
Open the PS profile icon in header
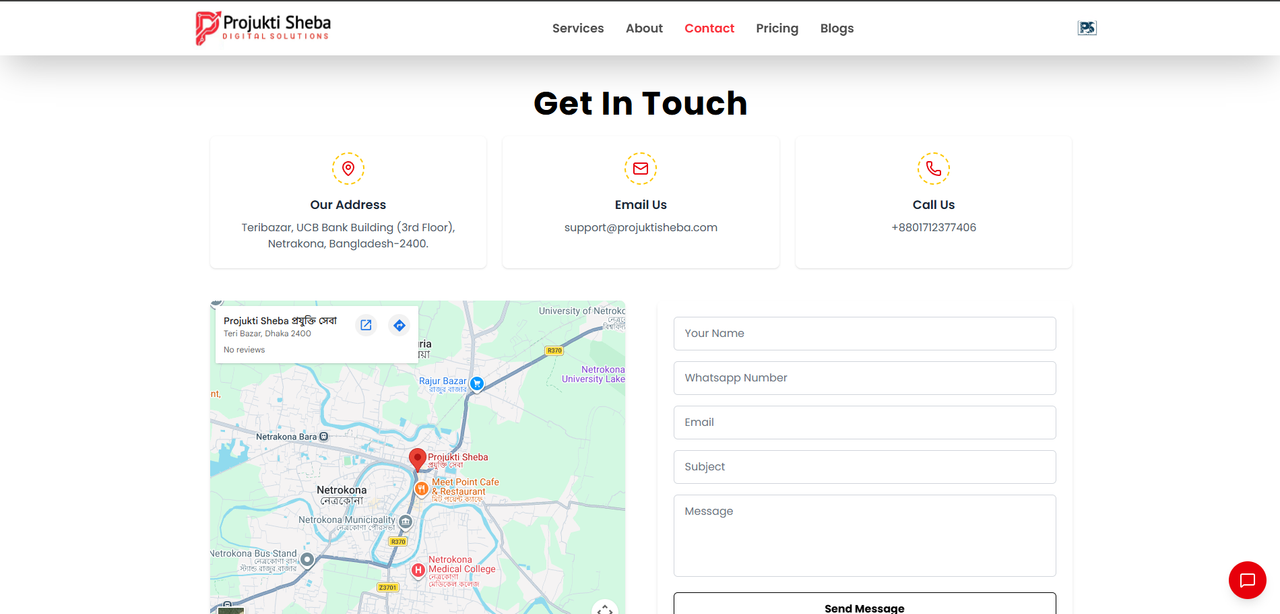pyautogui.click(x=1087, y=28)
